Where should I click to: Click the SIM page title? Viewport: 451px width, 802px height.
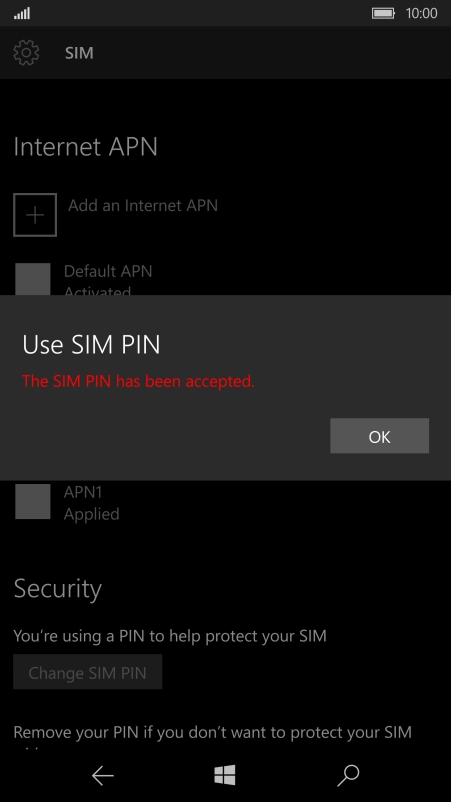click(79, 53)
